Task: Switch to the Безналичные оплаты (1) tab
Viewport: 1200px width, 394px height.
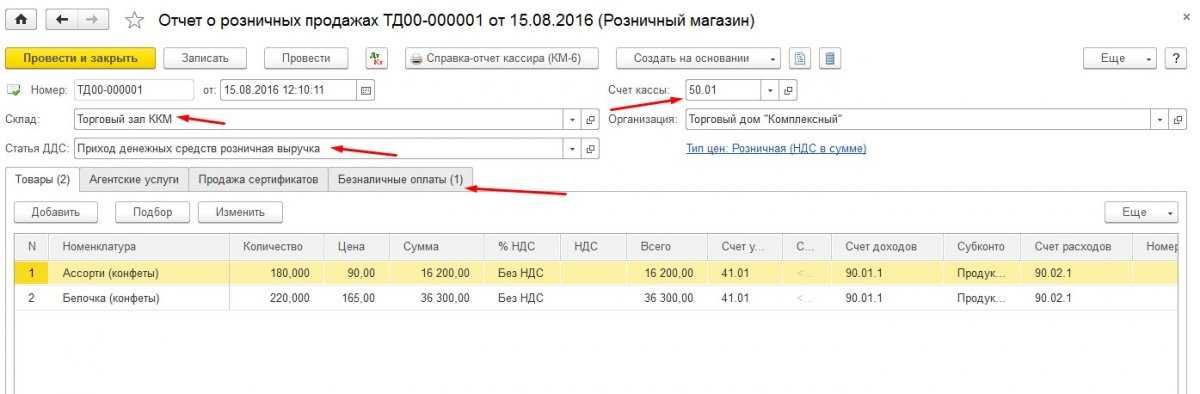Action: 400,180
